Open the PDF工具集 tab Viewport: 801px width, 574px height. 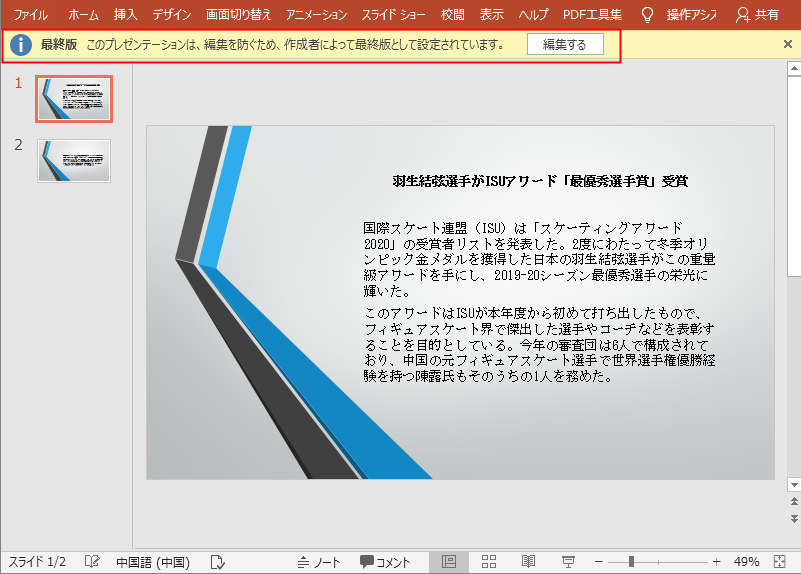point(593,15)
